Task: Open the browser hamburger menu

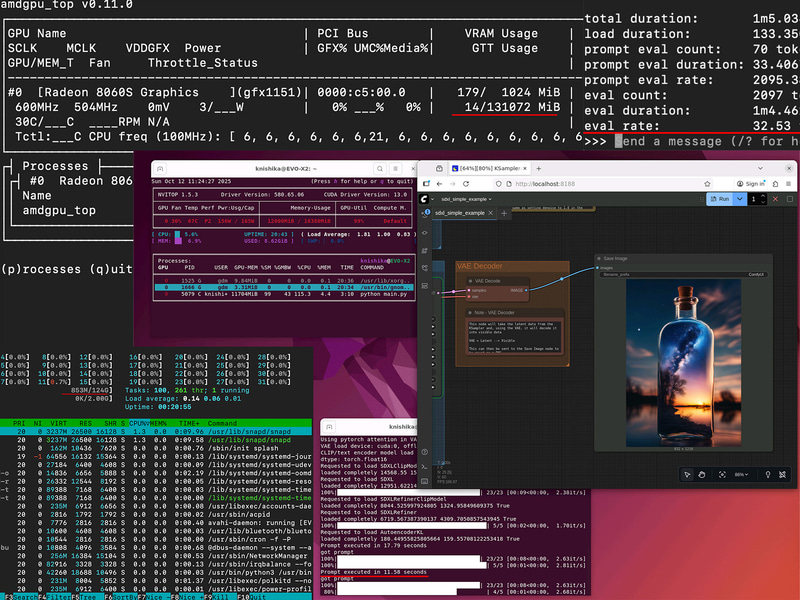Action: 789,184
